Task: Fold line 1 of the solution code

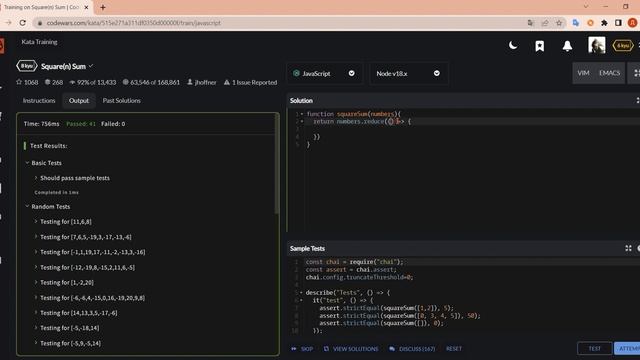Action: (x=302, y=114)
